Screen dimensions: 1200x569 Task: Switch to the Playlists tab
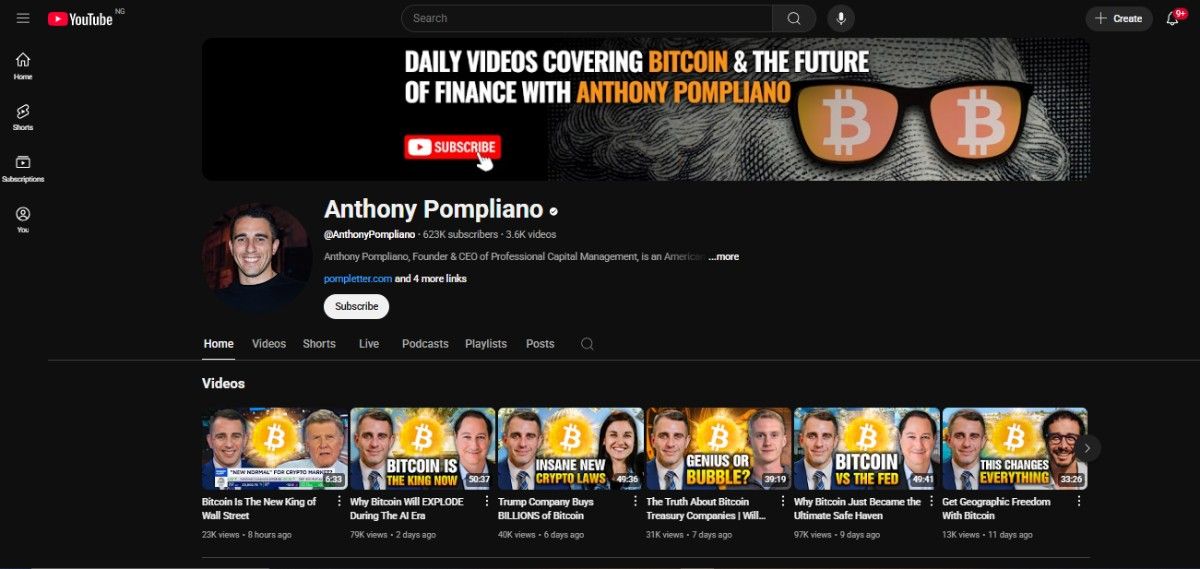click(486, 343)
